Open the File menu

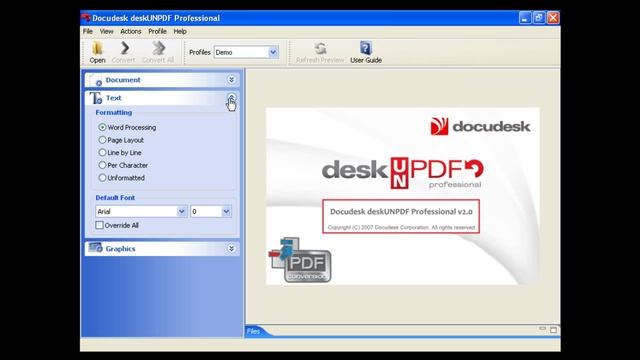pos(88,31)
